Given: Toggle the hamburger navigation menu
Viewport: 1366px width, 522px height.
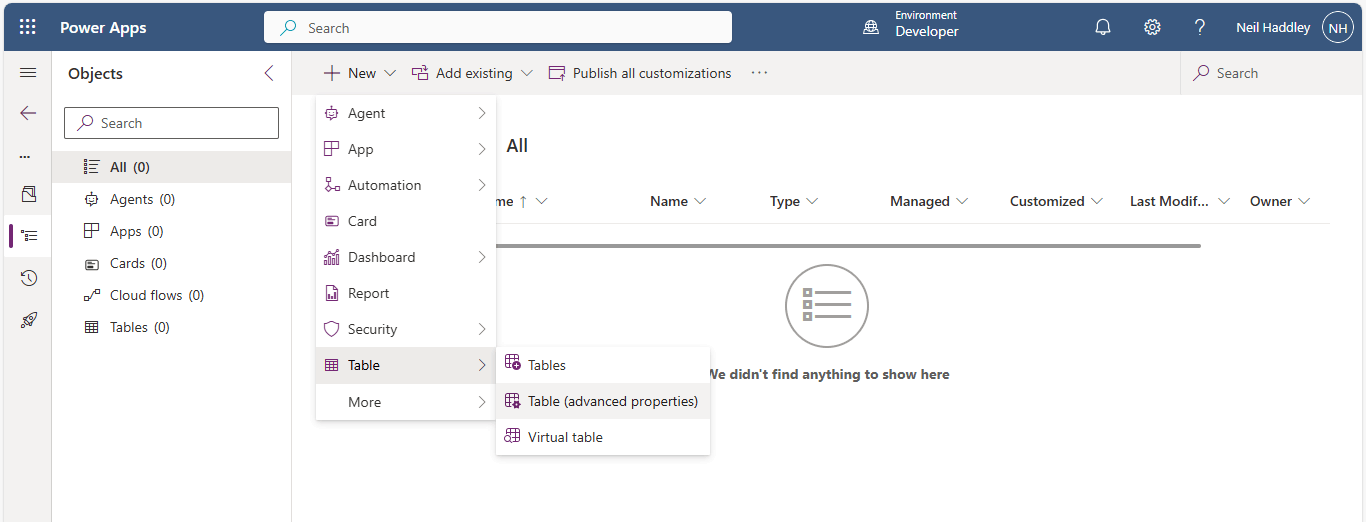Looking at the screenshot, I should point(28,73).
